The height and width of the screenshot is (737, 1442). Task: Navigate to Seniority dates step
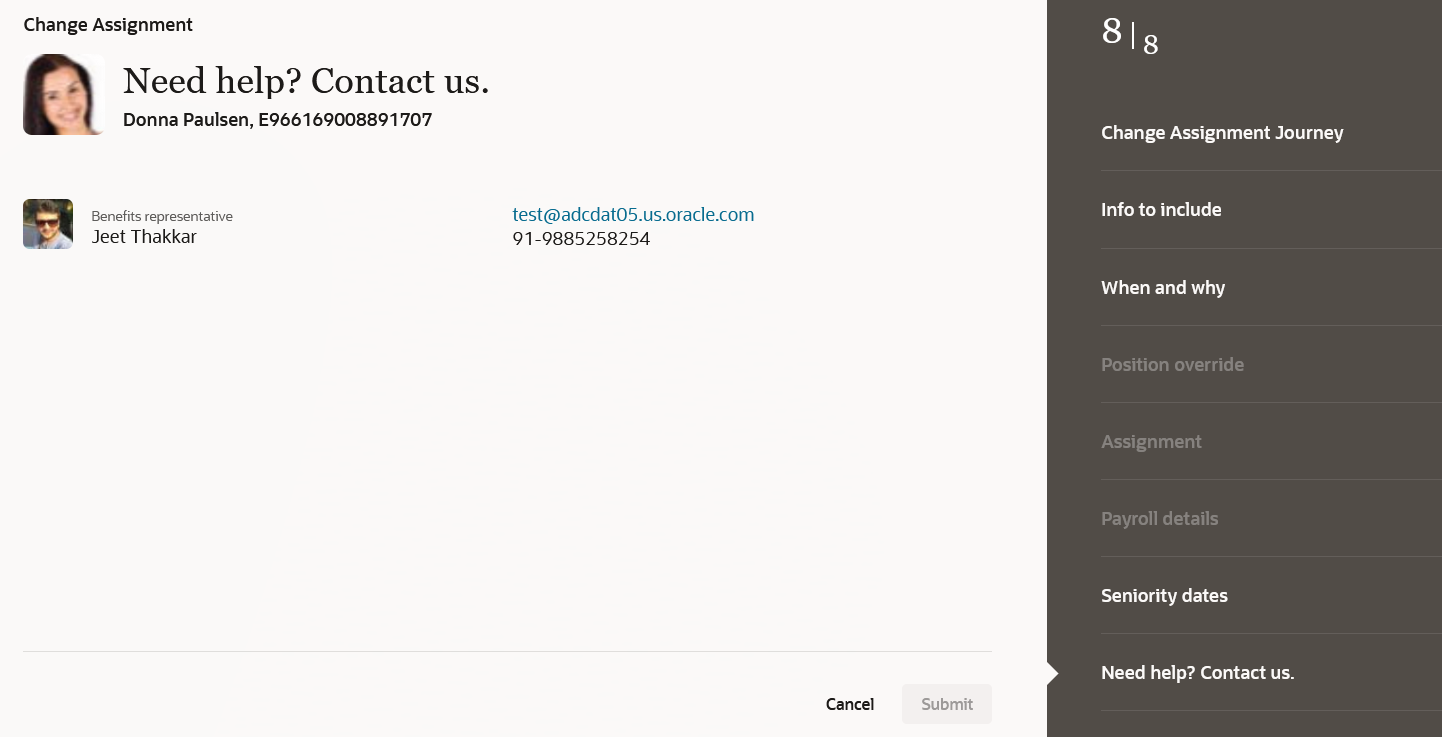1164,595
